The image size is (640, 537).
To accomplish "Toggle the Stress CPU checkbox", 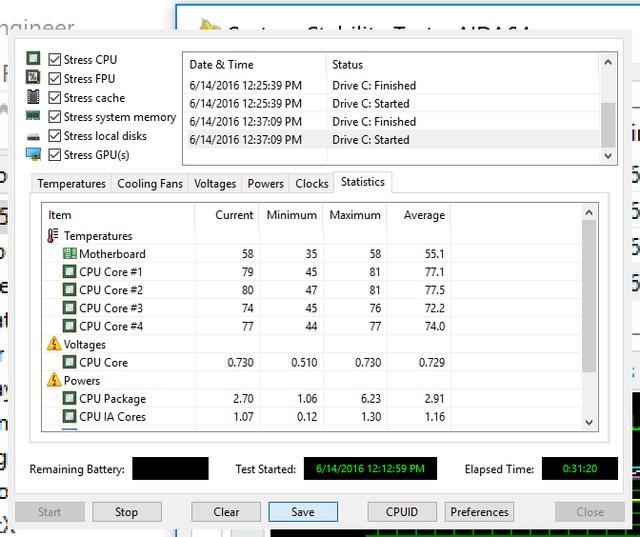I will tap(55, 60).
